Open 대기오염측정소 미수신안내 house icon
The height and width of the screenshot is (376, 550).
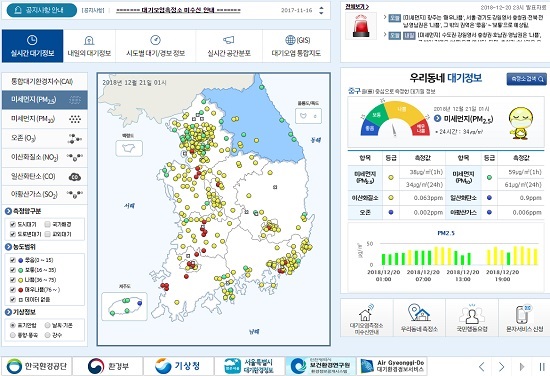pyautogui.click(x=366, y=313)
